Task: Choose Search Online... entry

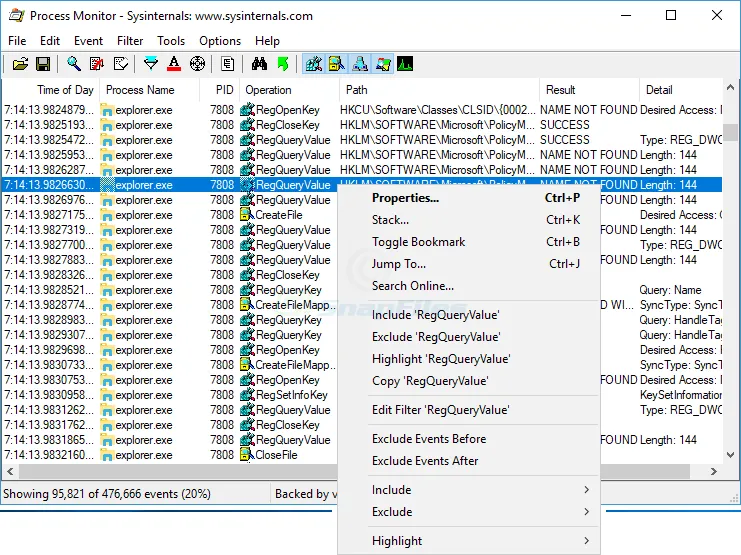Action: coord(469,286)
